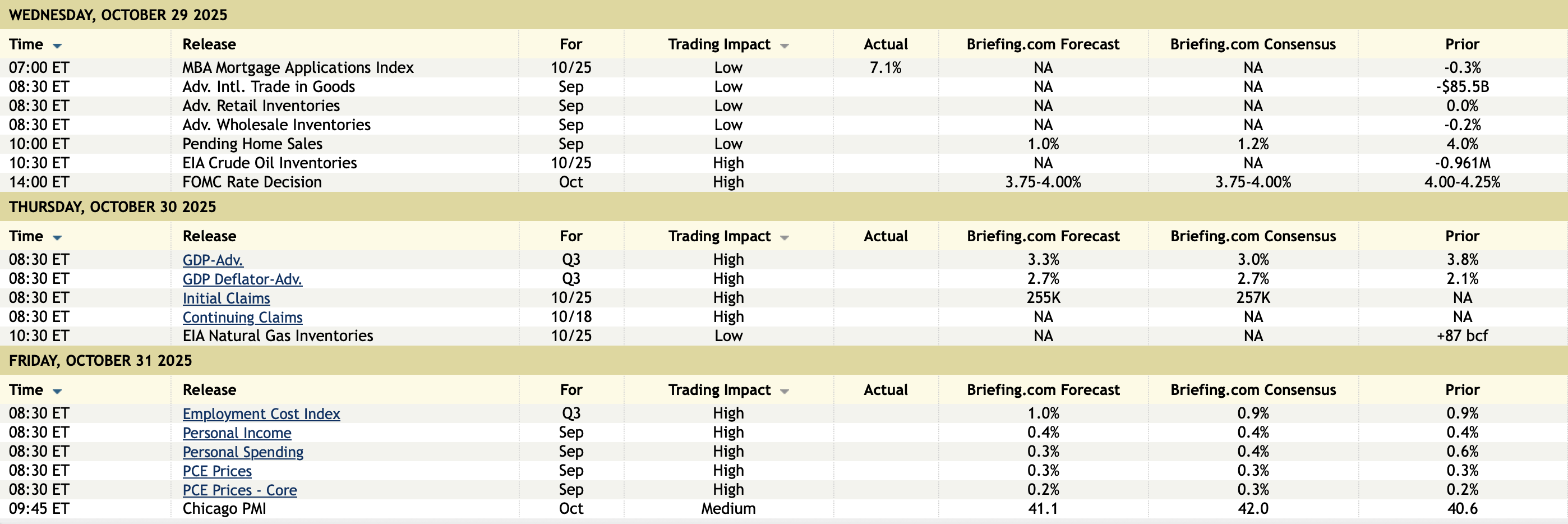Click the FOMC Rate Decision row
Screen dimensions: 1568x524
(x=251, y=182)
